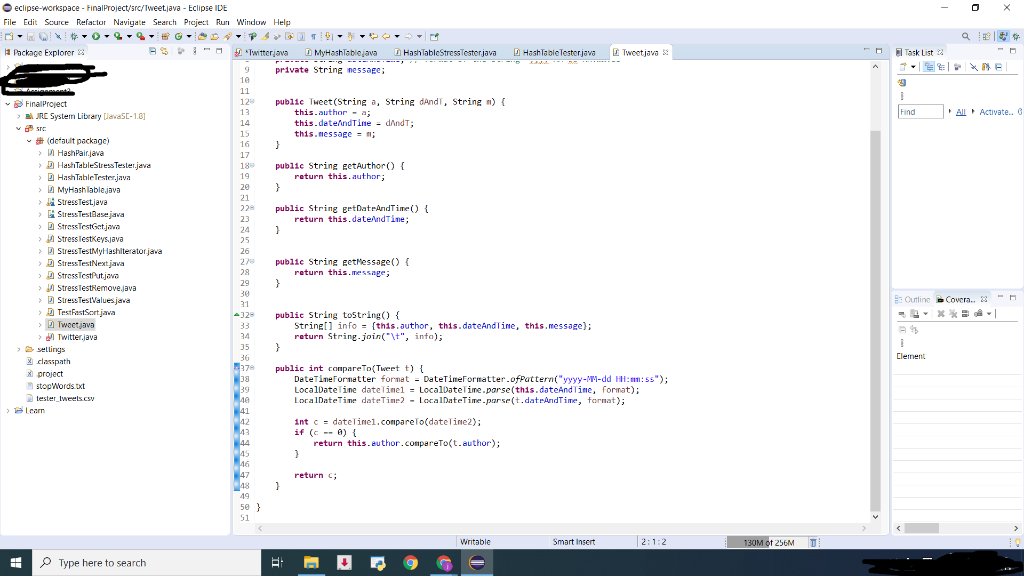Click Collapse All icon in Task List
1024x576 pixels.
click(x=999, y=67)
